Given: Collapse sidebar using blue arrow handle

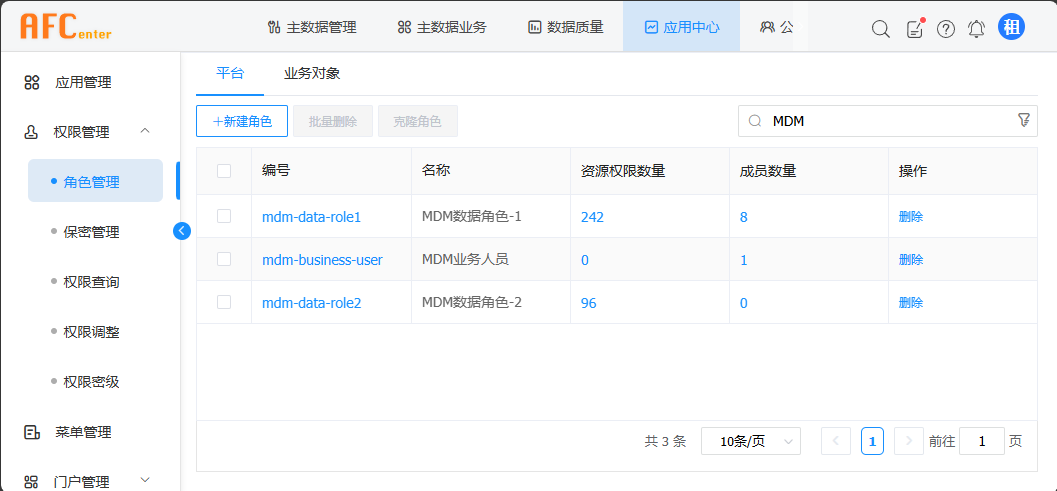Looking at the screenshot, I should tap(181, 230).
